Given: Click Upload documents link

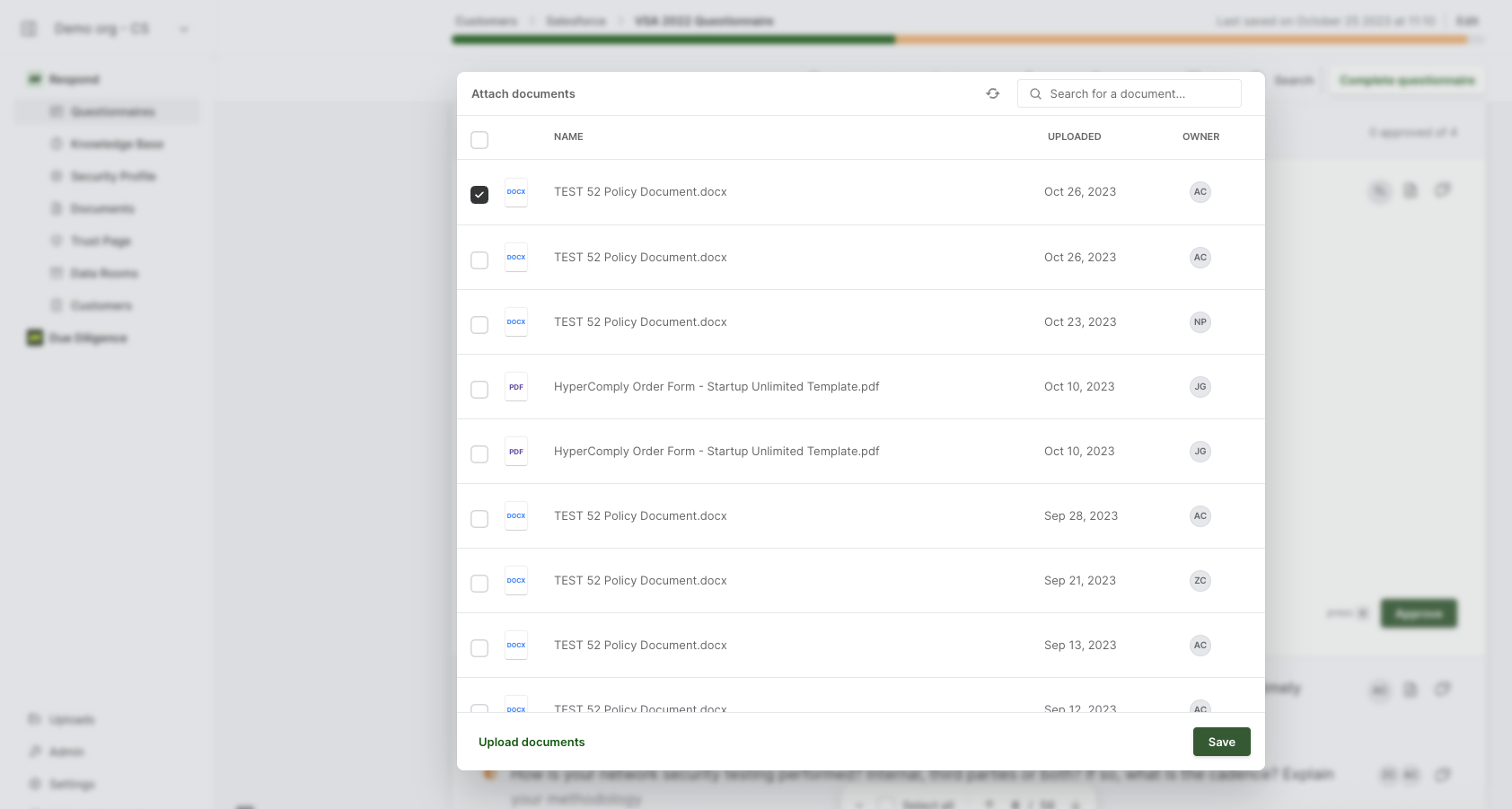Looking at the screenshot, I should [532, 742].
